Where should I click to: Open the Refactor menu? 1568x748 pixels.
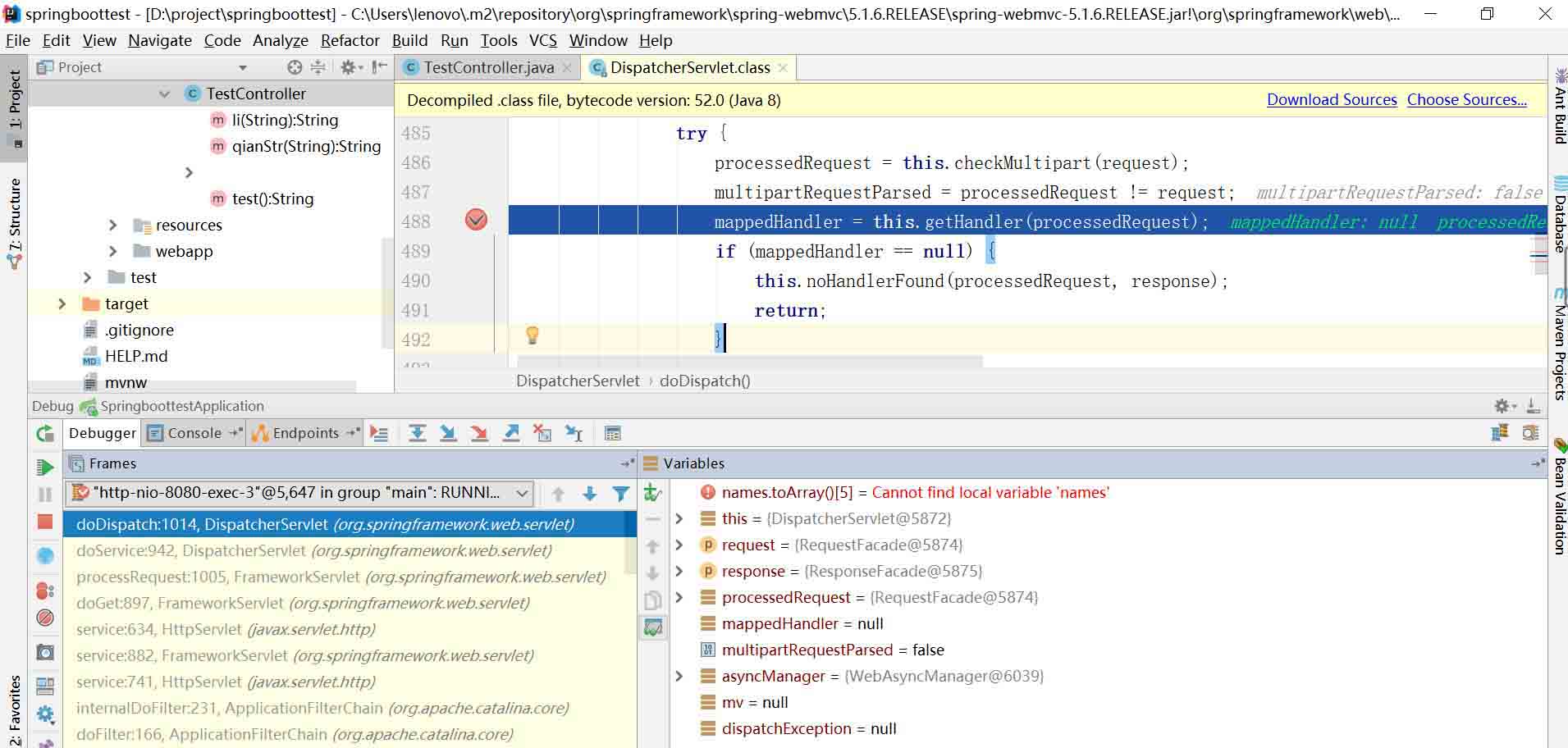[350, 40]
